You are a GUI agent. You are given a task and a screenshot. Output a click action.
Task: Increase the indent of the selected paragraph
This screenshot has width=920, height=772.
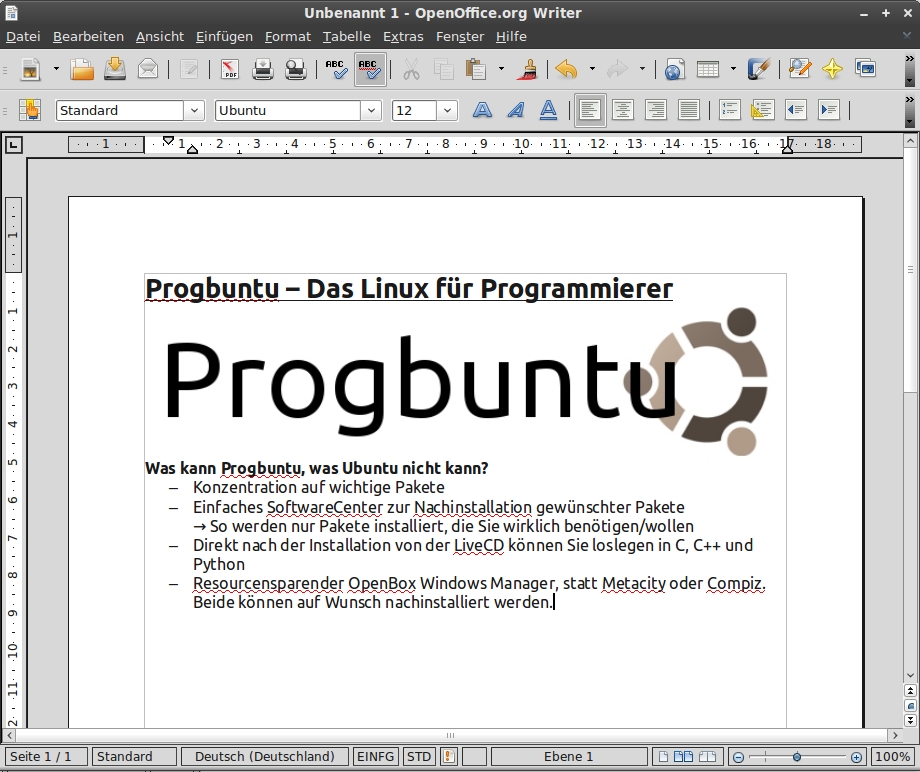pyautogui.click(x=828, y=110)
